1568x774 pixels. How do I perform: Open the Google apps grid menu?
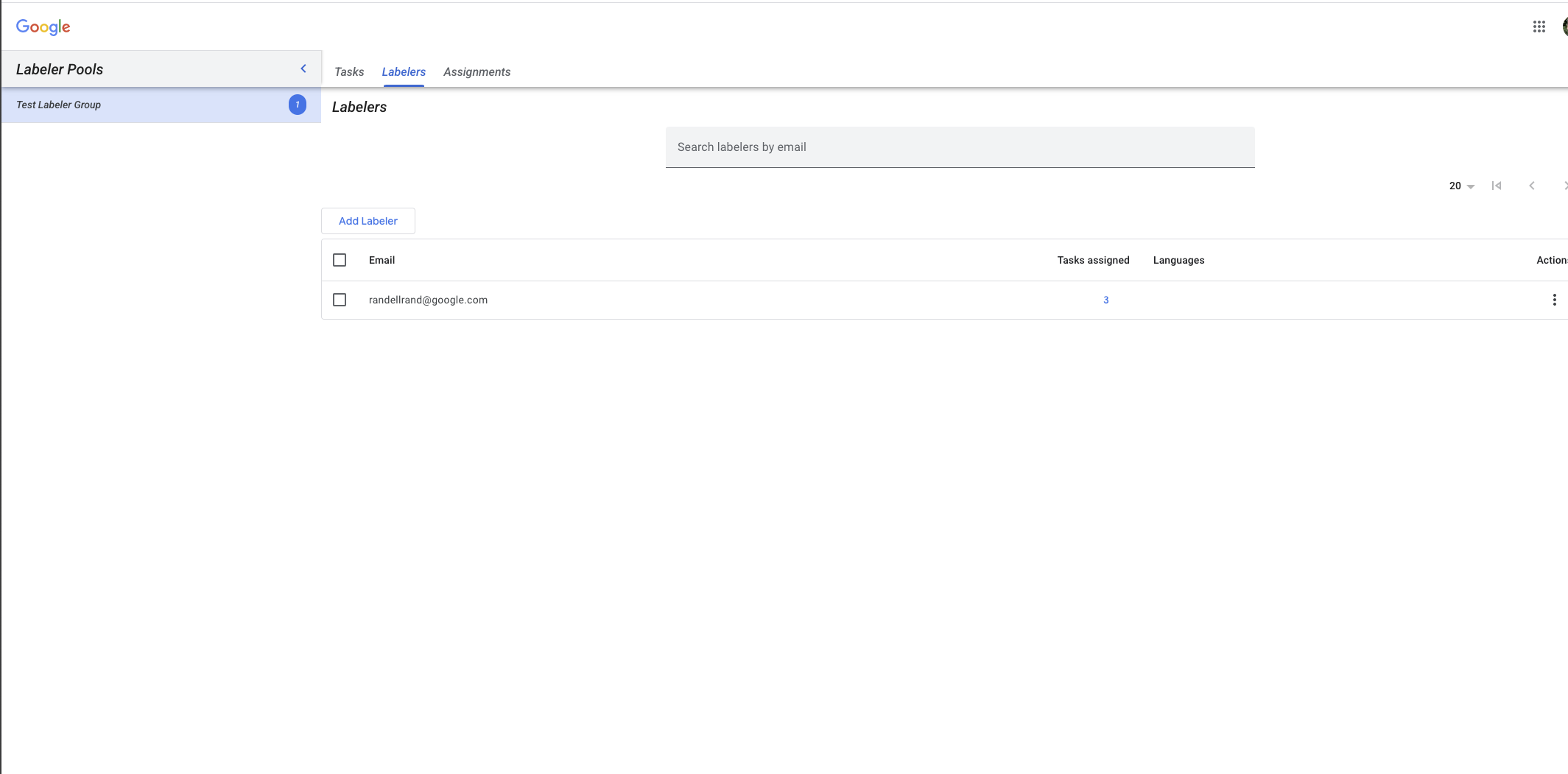click(1539, 27)
